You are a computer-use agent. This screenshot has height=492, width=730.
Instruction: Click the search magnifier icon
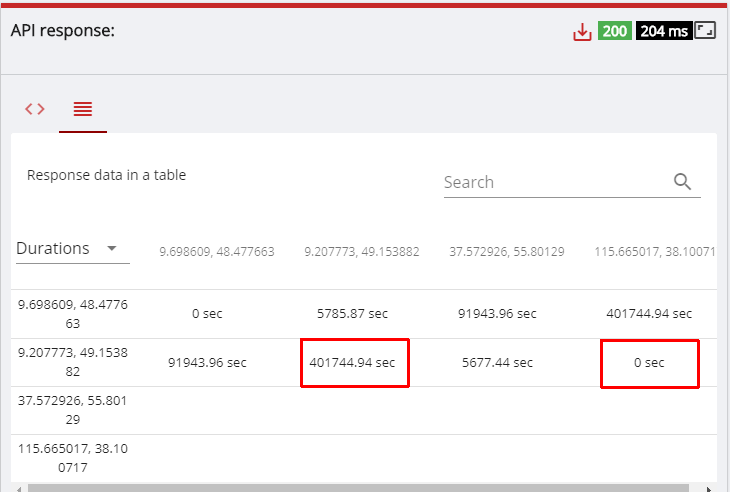click(x=682, y=181)
